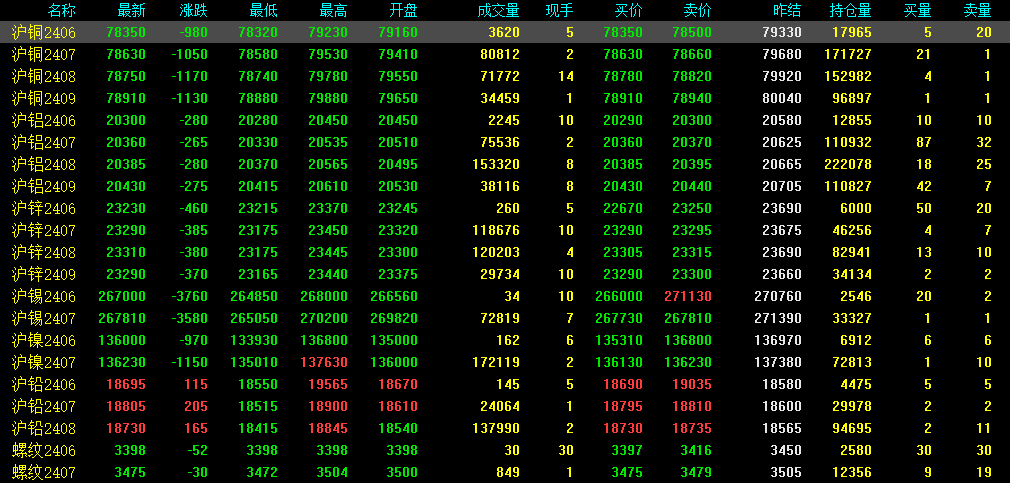Click 螺纹2407 previous settlement 3505
This screenshot has width=1010, height=483.
(788, 472)
